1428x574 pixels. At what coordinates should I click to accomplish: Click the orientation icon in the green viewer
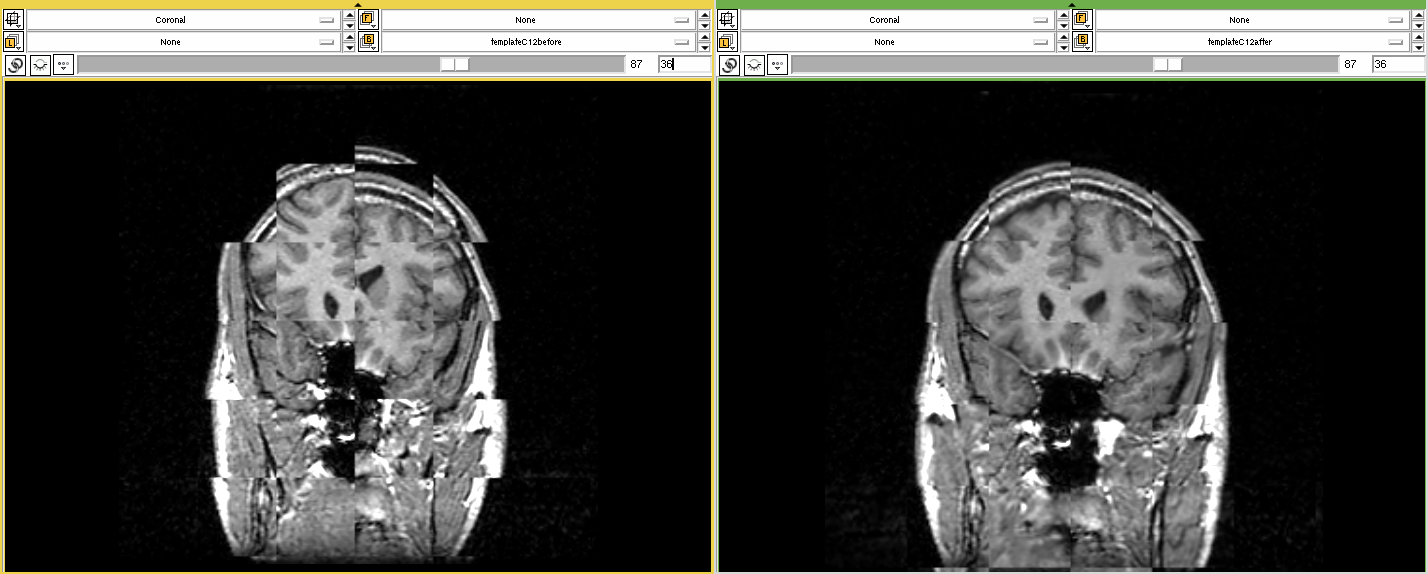[728, 19]
